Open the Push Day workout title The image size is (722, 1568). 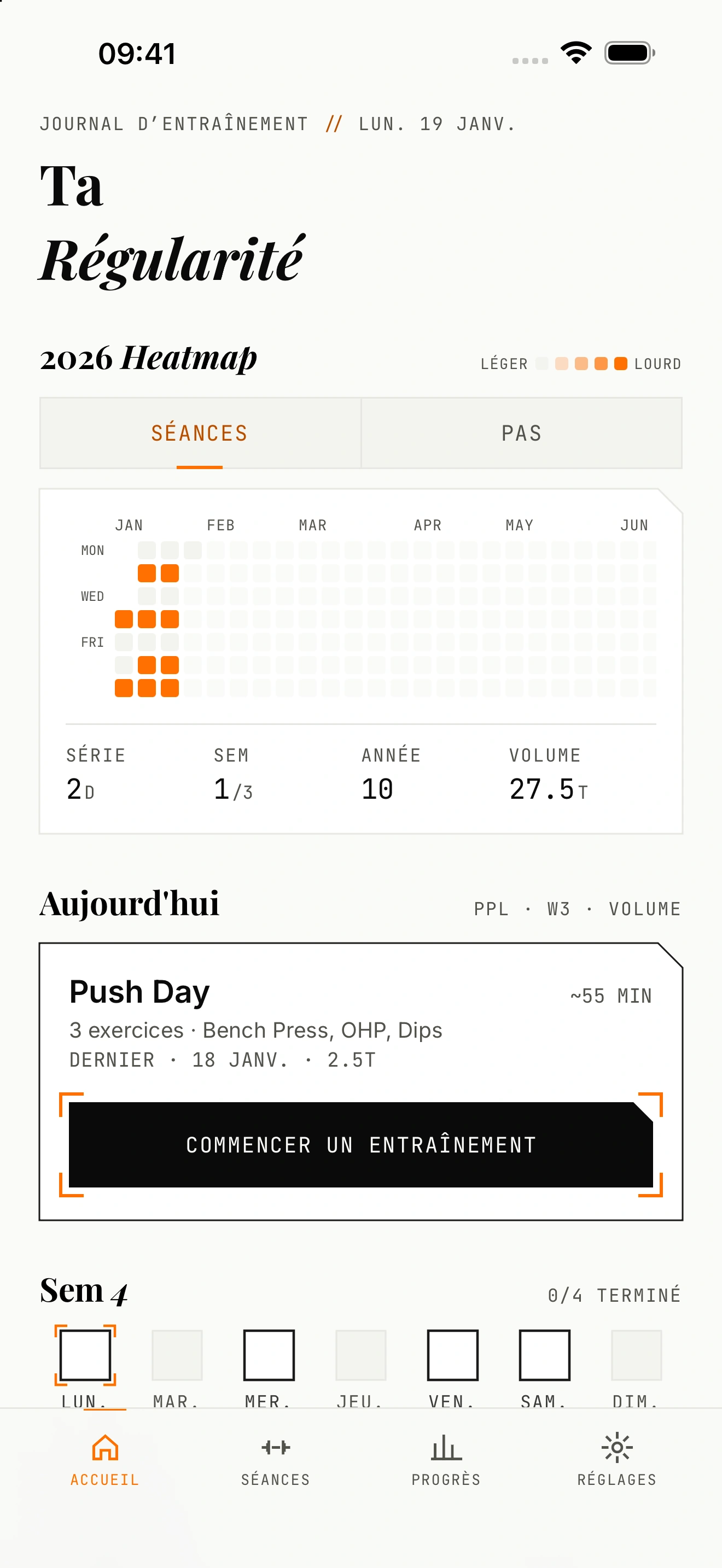tap(139, 992)
